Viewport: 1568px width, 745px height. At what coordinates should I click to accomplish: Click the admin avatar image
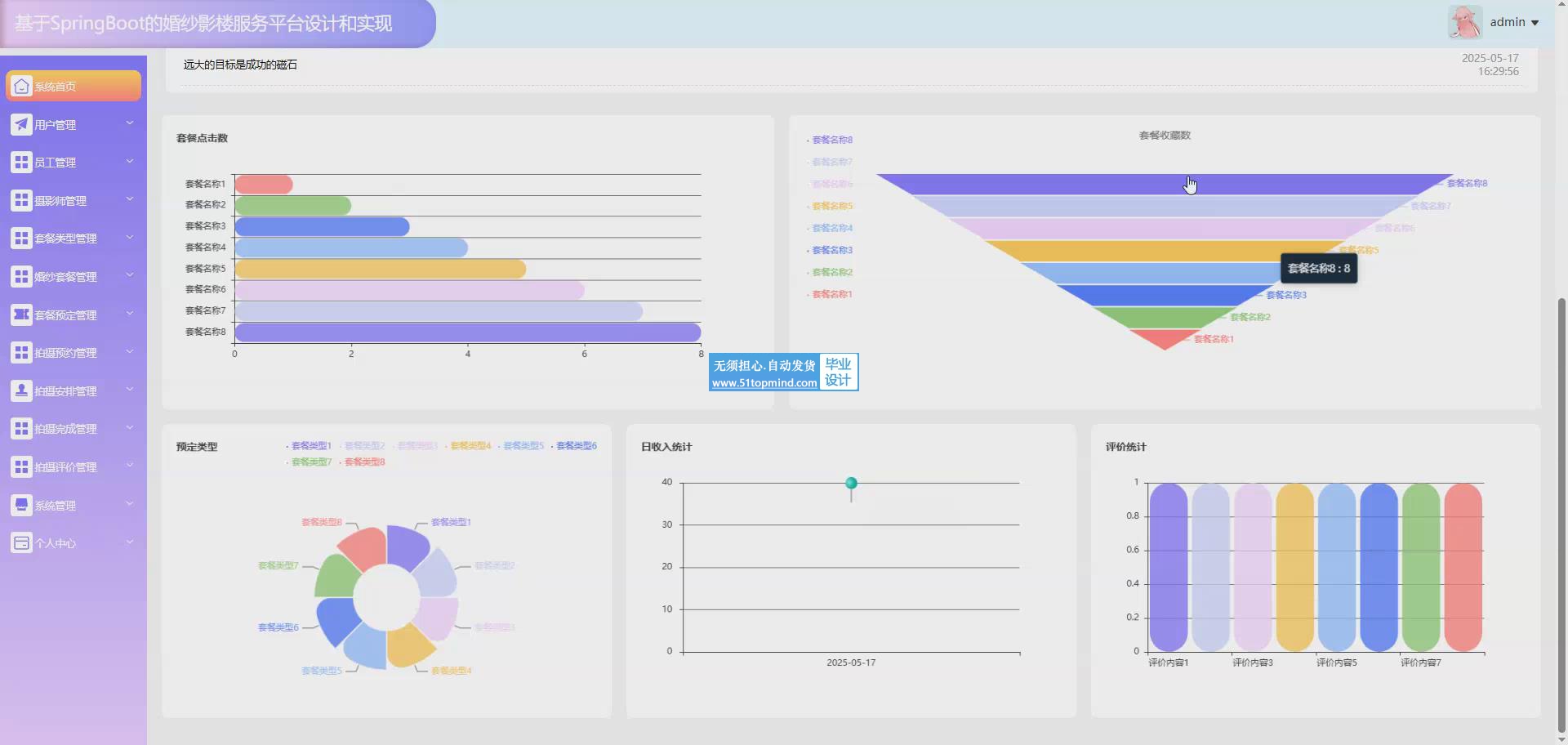coord(1465,22)
